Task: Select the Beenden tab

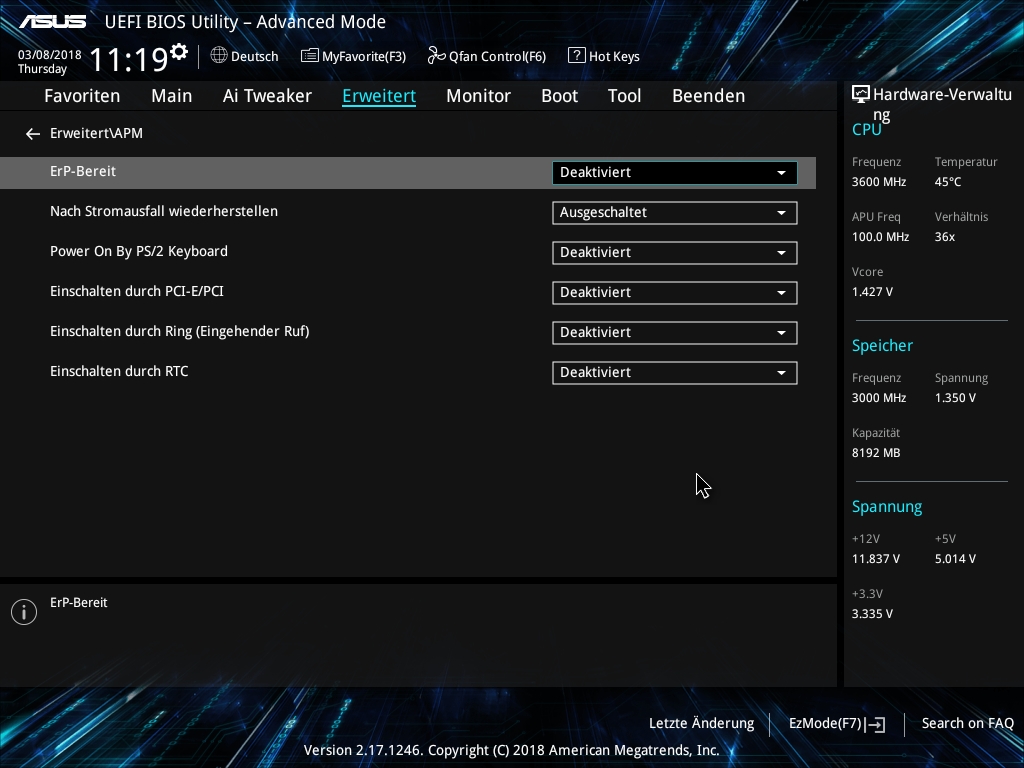Action: 709,96
